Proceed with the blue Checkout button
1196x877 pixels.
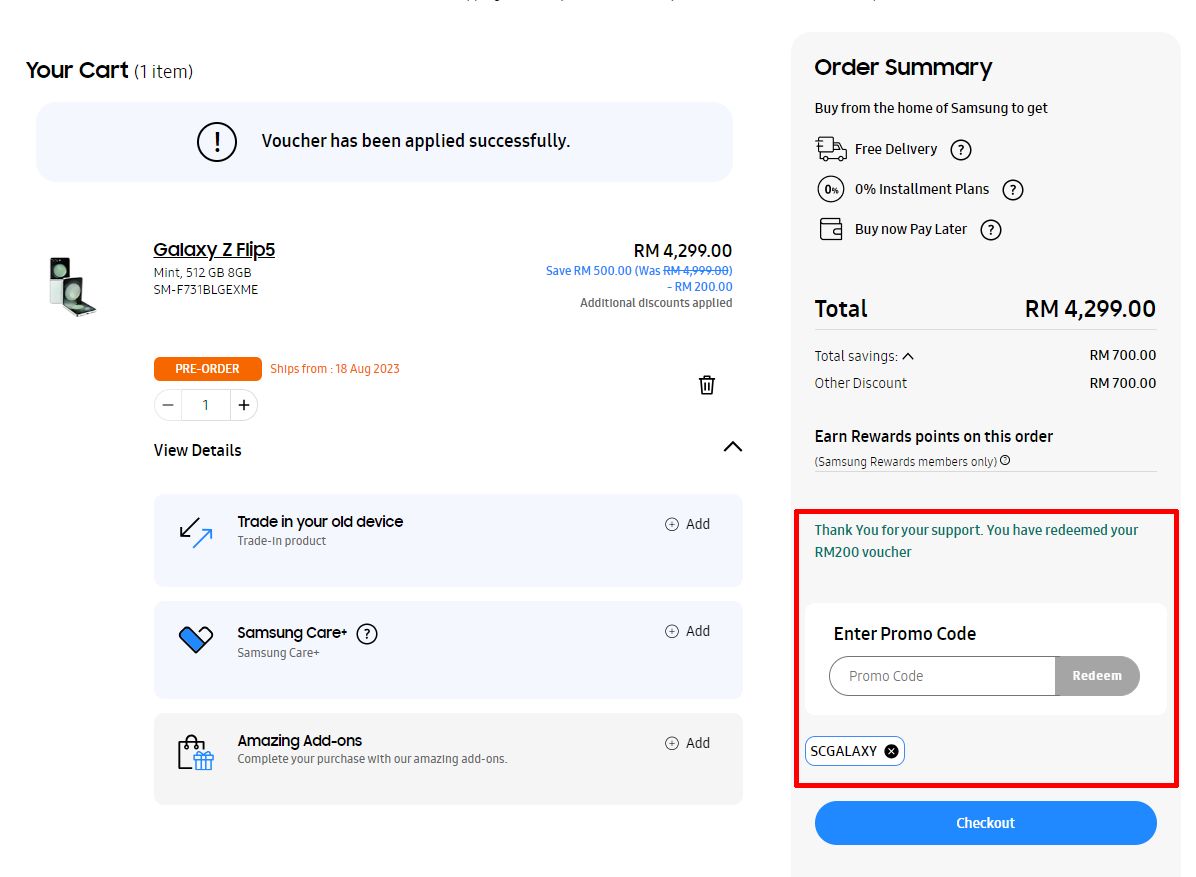pos(985,823)
